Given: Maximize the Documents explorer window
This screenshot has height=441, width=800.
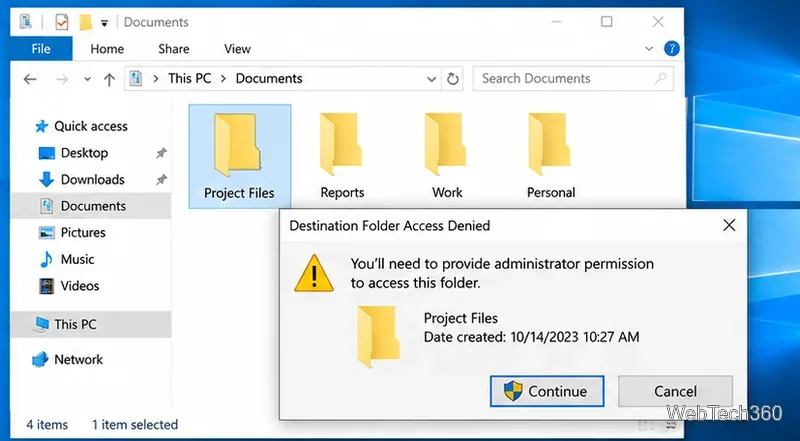Looking at the screenshot, I should pos(606,21).
